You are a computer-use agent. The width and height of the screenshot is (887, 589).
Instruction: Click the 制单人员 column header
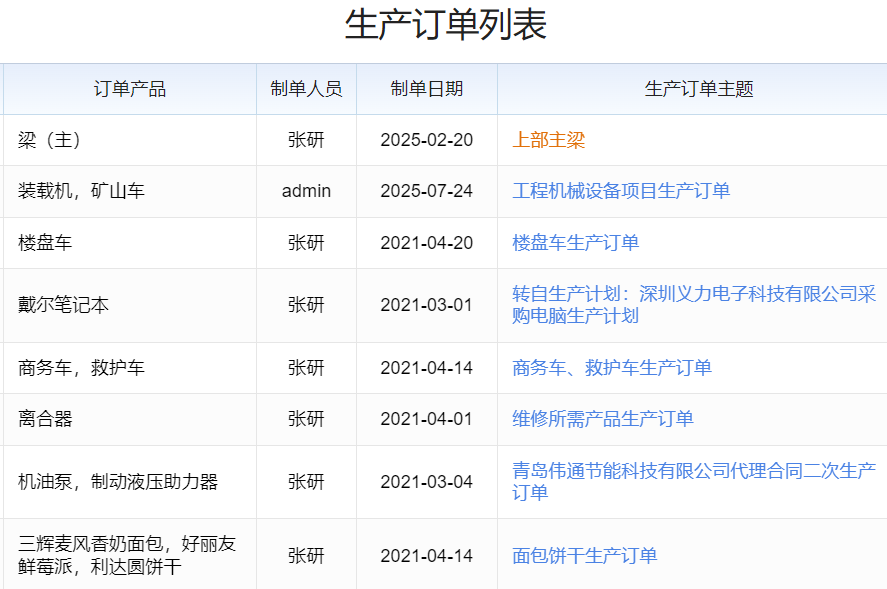pyautogui.click(x=306, y=89)
